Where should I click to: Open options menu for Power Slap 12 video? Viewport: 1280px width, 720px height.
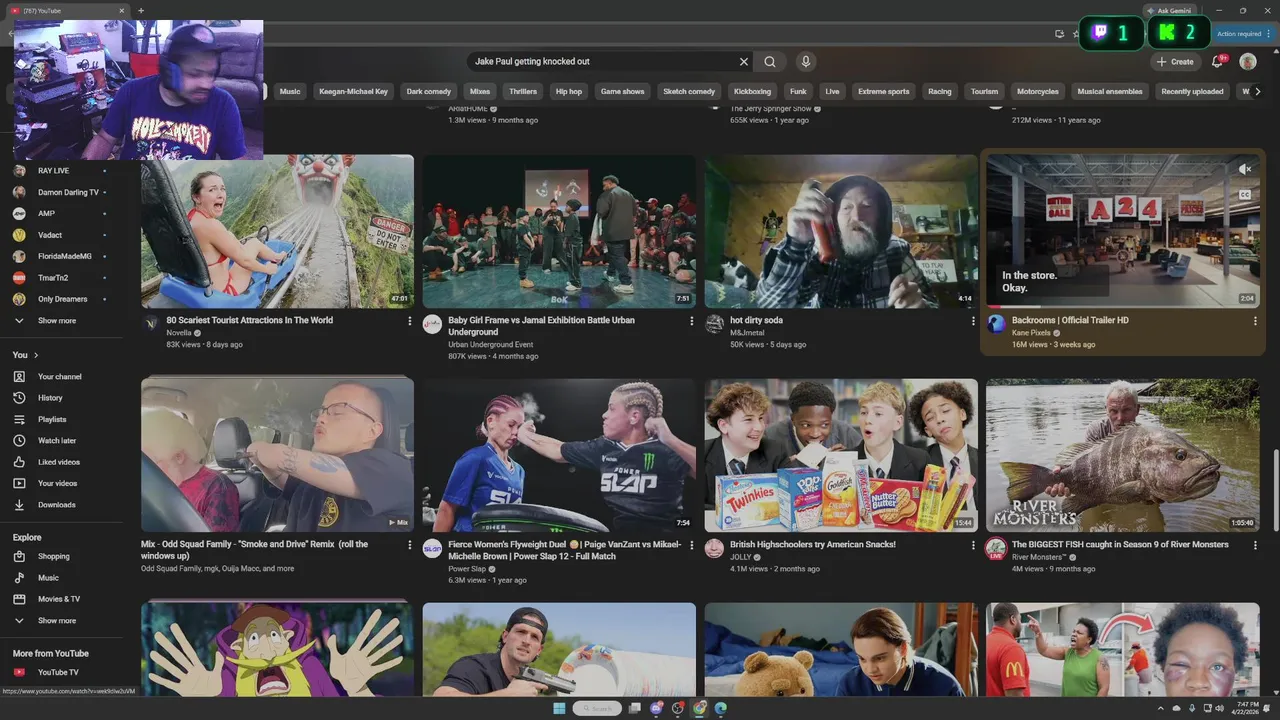coord(691,545)
